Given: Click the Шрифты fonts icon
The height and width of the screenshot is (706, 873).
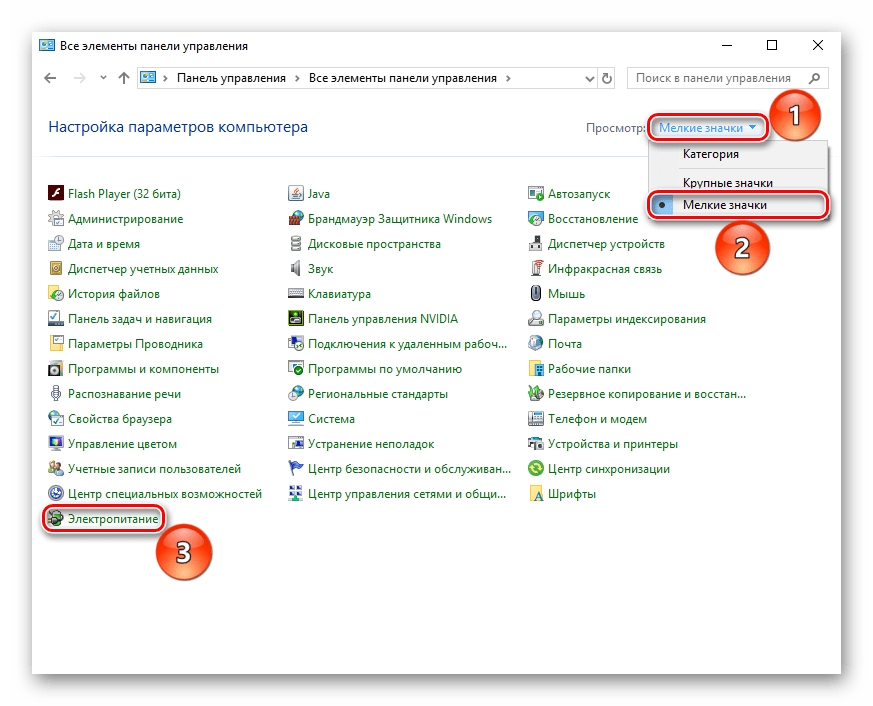Looking at the screenshot, I should coord(536,494).
